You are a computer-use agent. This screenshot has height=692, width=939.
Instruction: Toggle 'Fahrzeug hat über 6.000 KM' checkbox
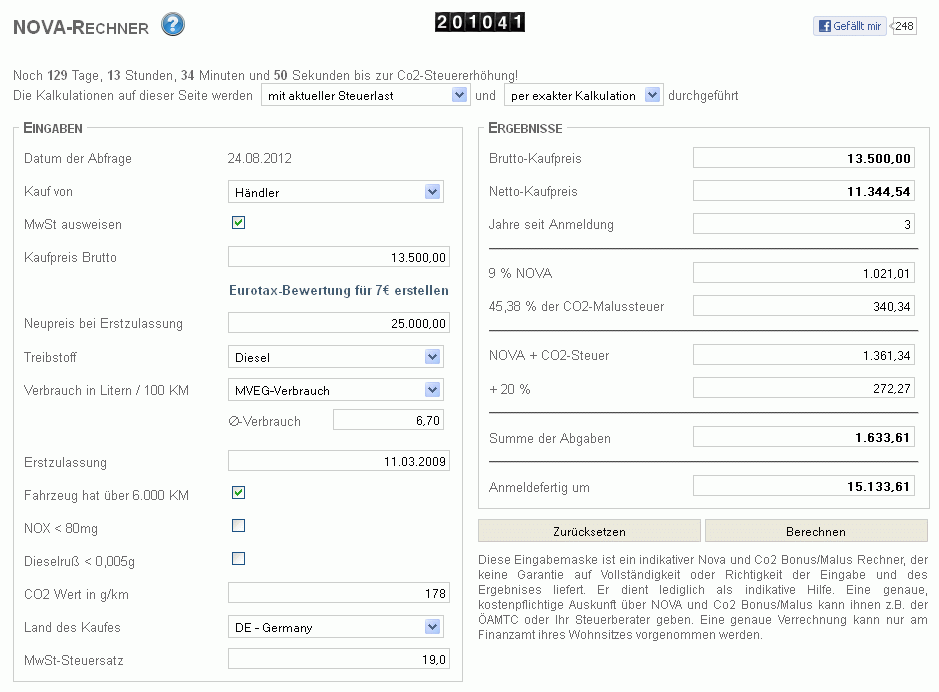(x=238, y=493)
